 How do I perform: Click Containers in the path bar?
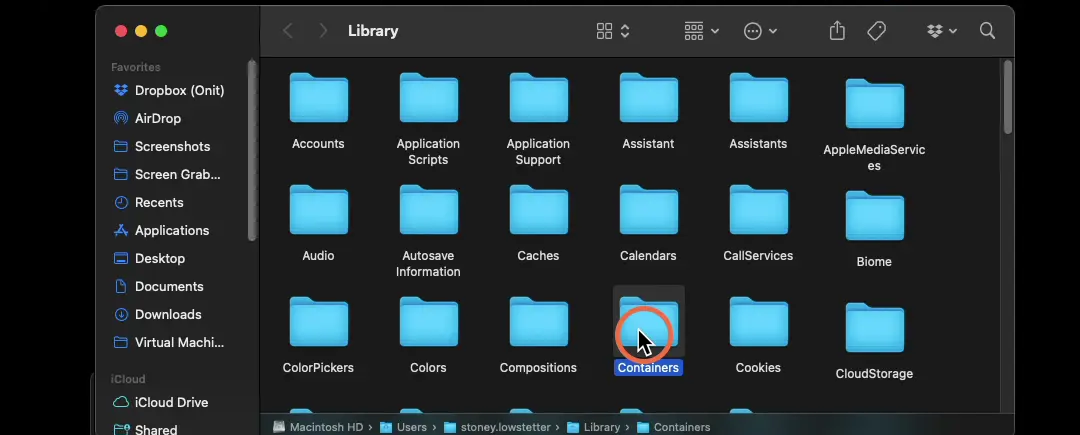click(x=673, y=427)
